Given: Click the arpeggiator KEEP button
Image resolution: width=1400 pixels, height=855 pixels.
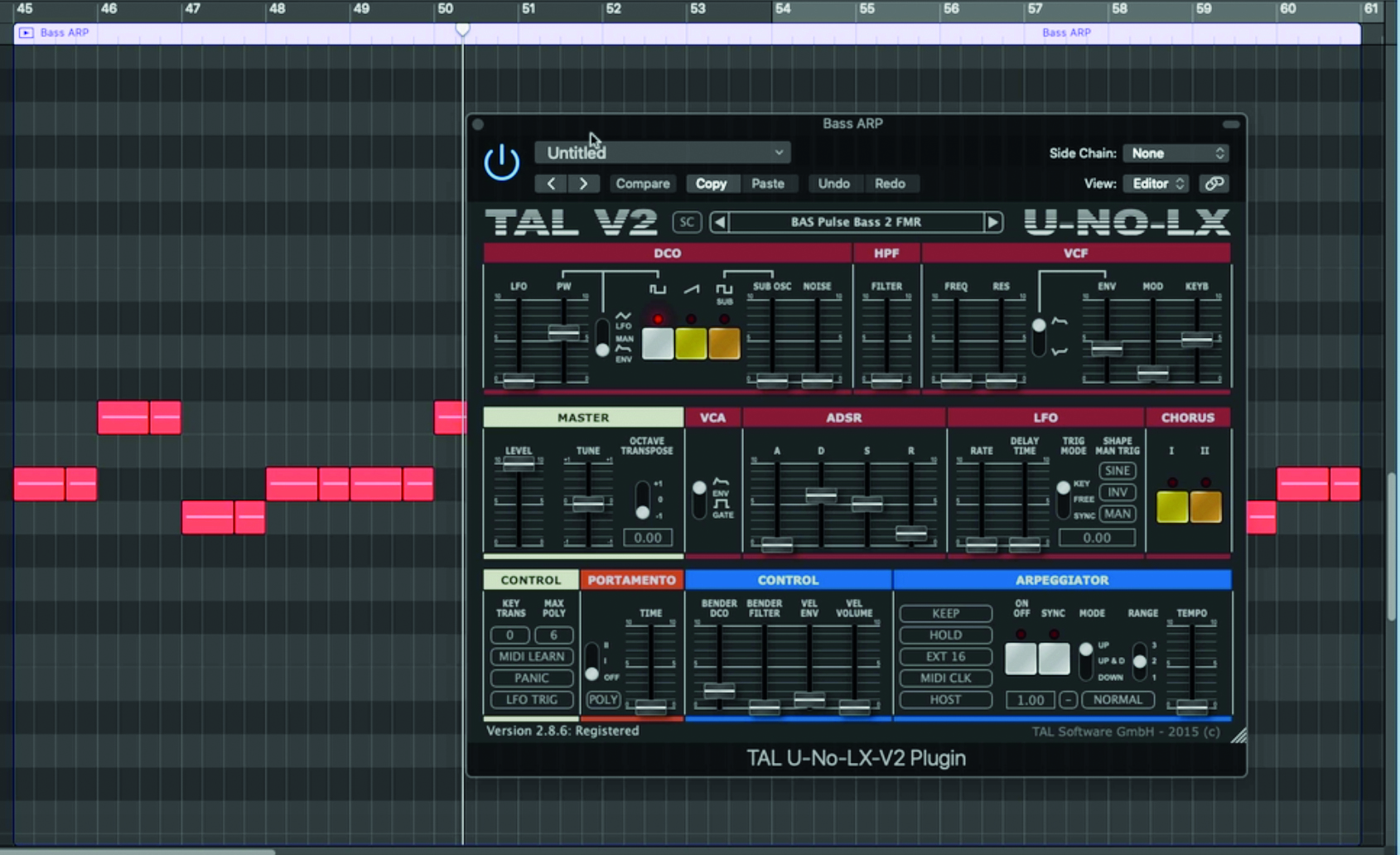Looking at the screenshot, I should [945, 614].
